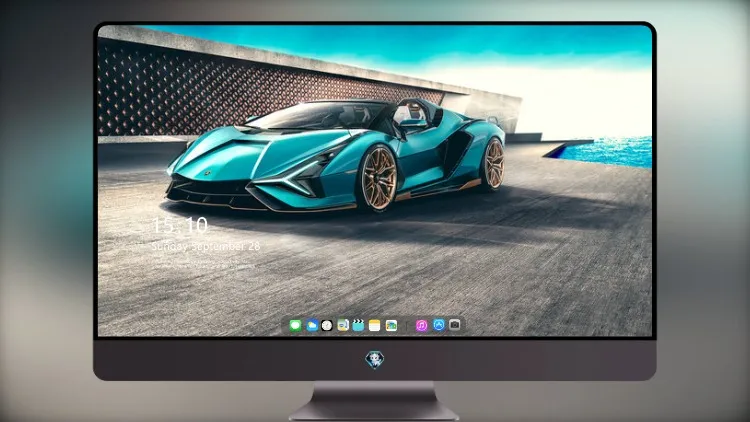The width and height of the screenshot is (750, 422).
Task: Open the clapperboard video app in dock
Action: [x=358, y=326]
